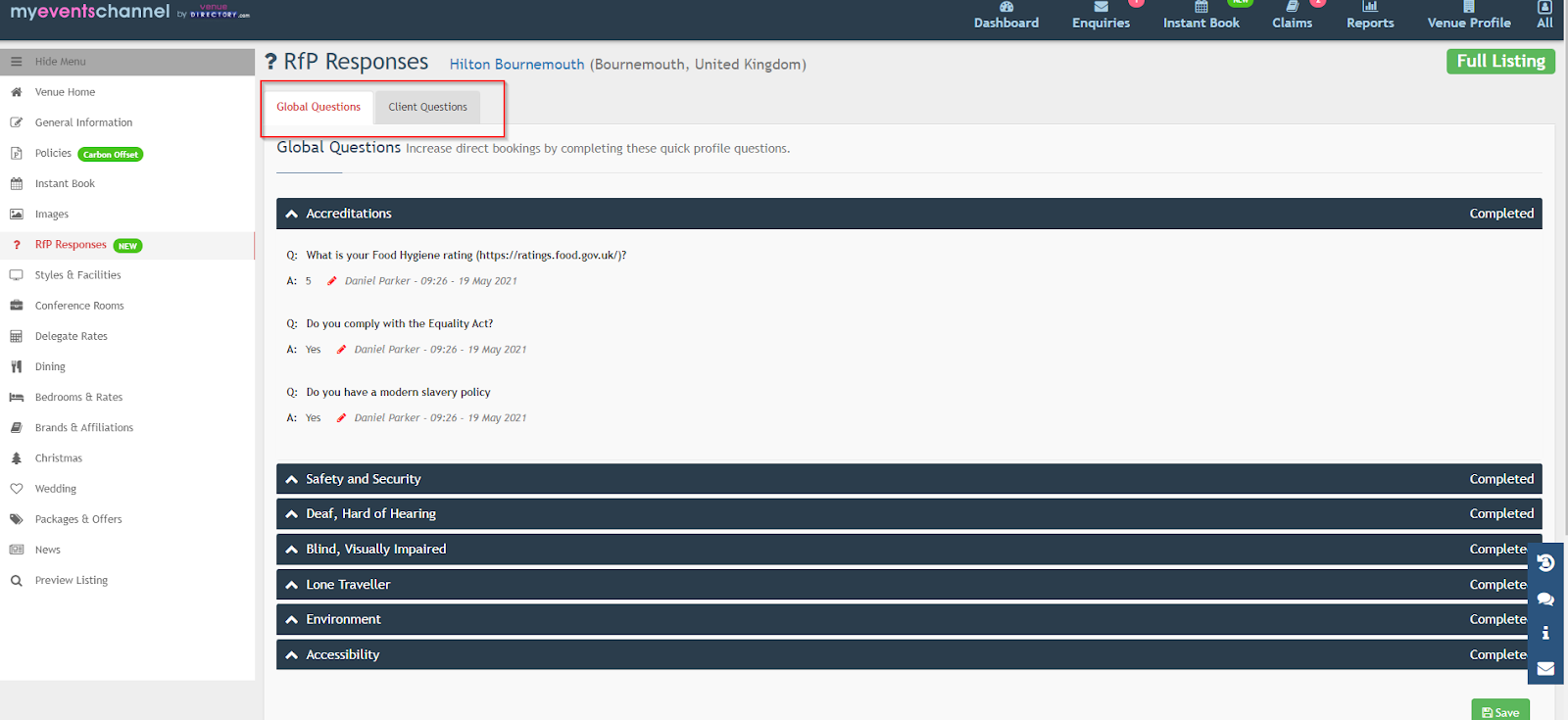1568x720 pixels.
Task: Click the Brands & Affiliations book icon
Action: [x=17, y=427]
